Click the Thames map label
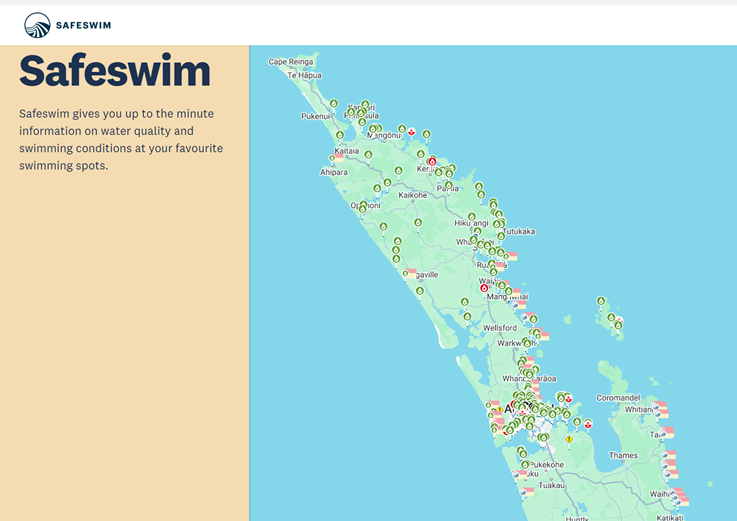737x521 pixels. [623, 455]
